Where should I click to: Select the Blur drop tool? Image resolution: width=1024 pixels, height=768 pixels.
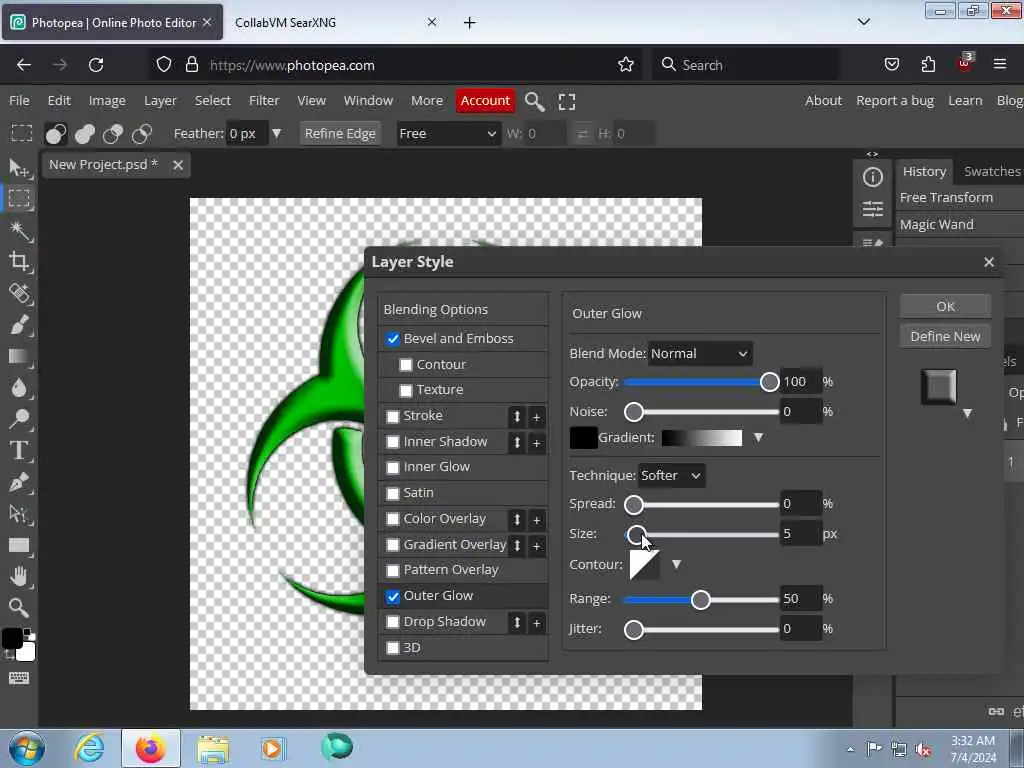pyautogui.click(x=19, y=387)
